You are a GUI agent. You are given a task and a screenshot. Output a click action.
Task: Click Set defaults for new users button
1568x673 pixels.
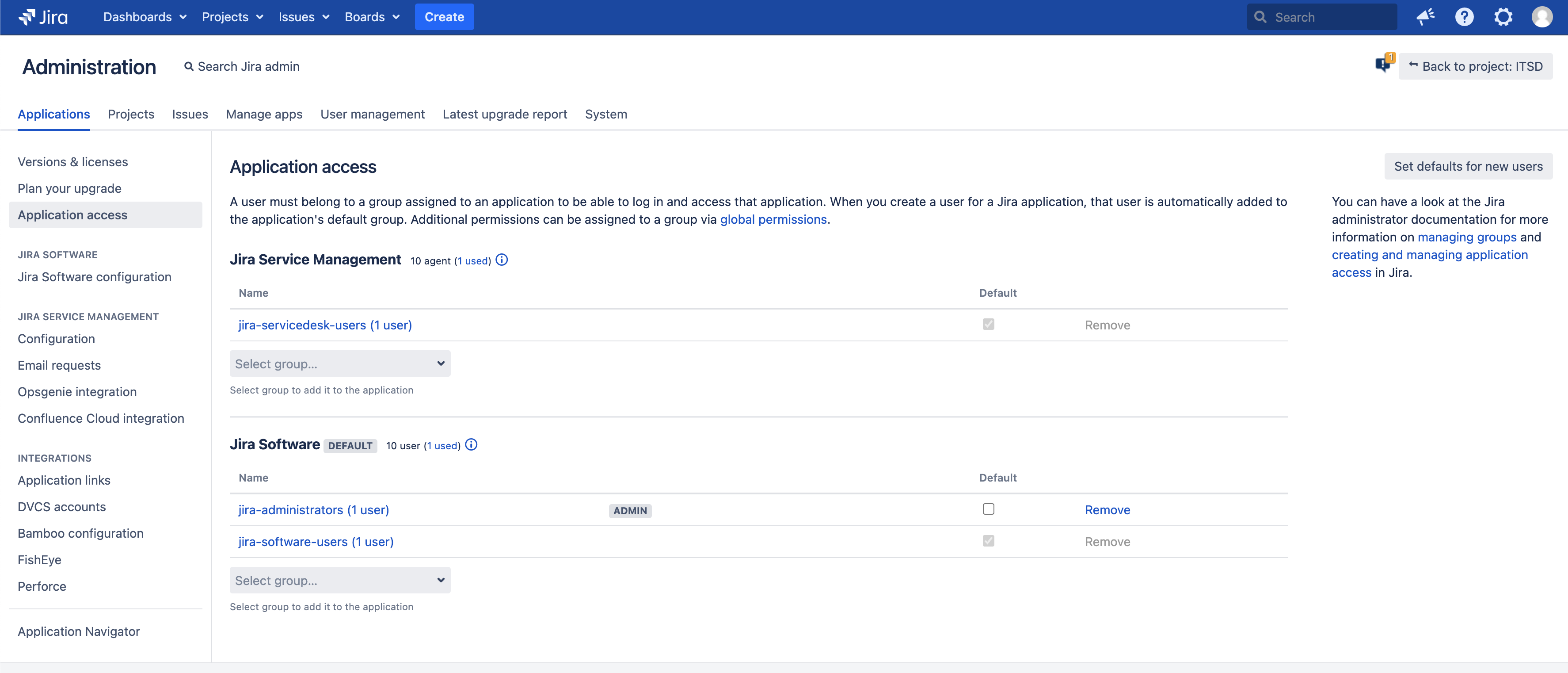click(x=1468, y=166)
